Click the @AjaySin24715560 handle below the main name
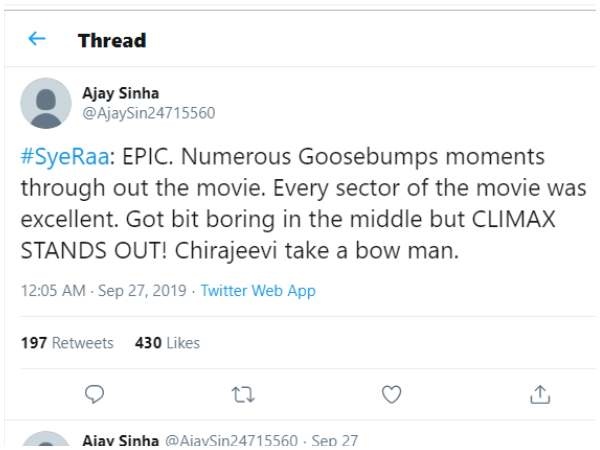Screen dimensions: 600x450 click(x=149, y=113)
